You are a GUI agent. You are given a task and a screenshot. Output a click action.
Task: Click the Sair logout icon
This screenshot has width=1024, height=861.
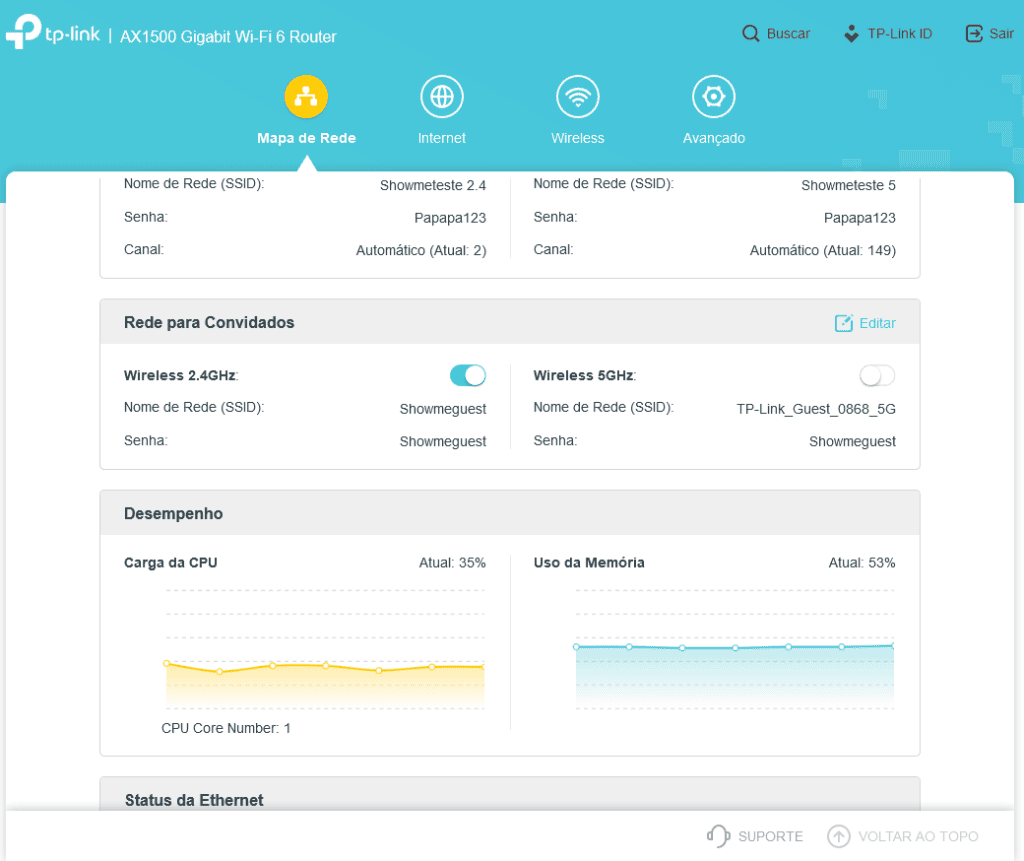pyautogui.click(x=973, y=34)
